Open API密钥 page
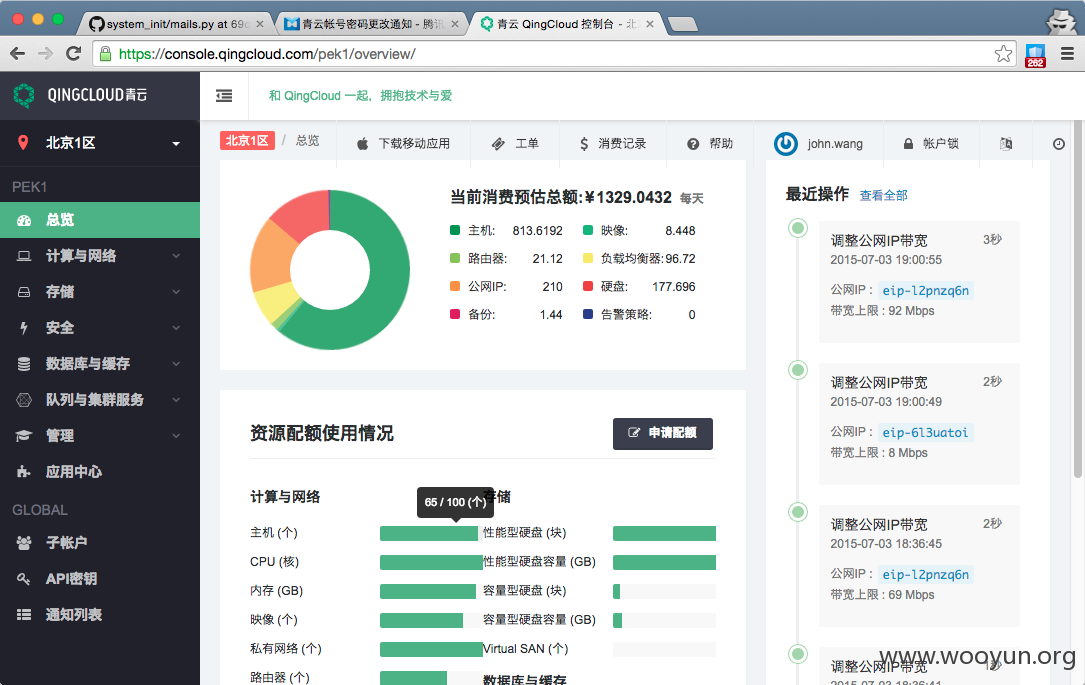This screenshot has height=685, width=1085. (x=100, y=578)
